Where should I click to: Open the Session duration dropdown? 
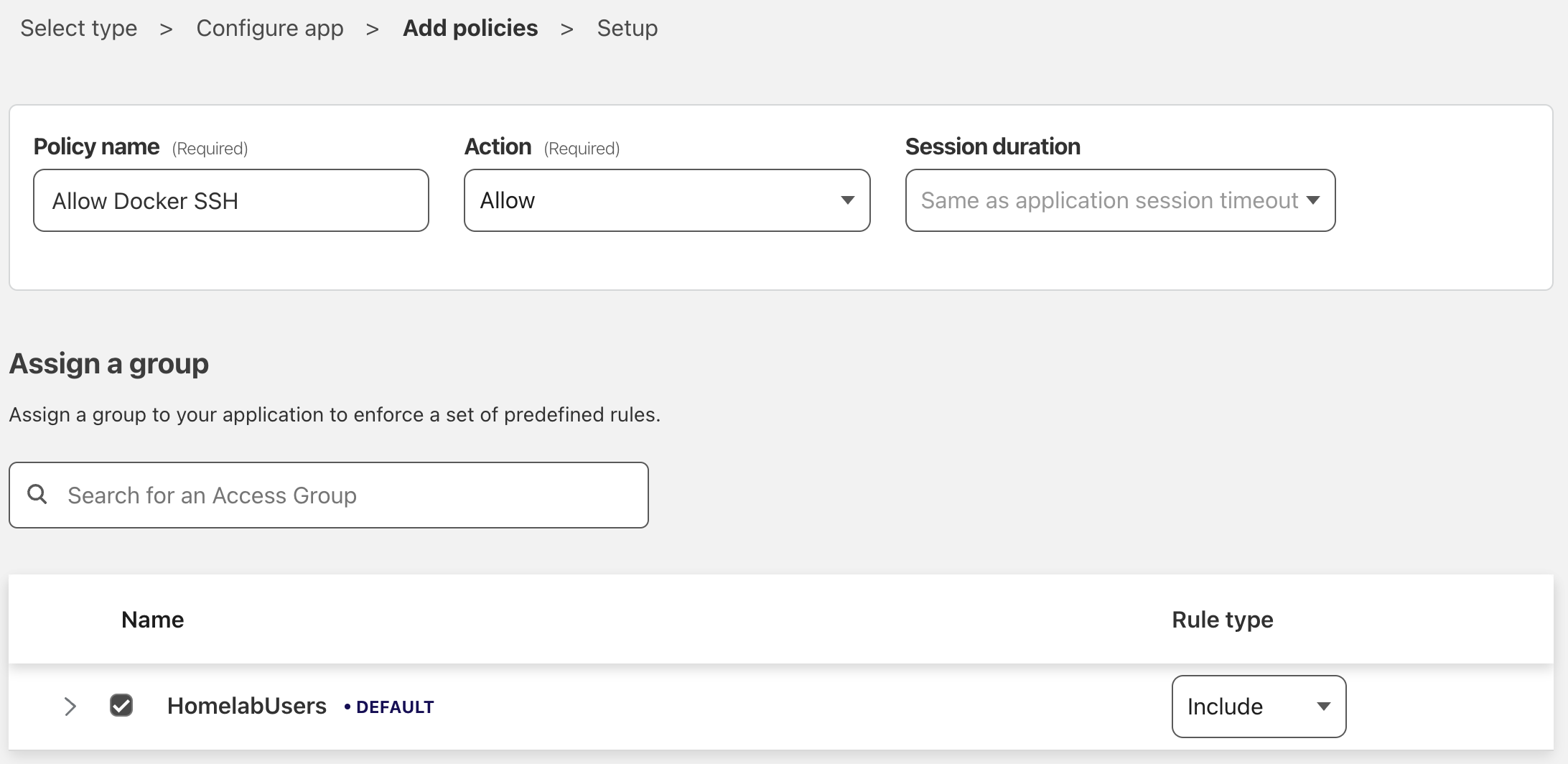[1120, 201]
